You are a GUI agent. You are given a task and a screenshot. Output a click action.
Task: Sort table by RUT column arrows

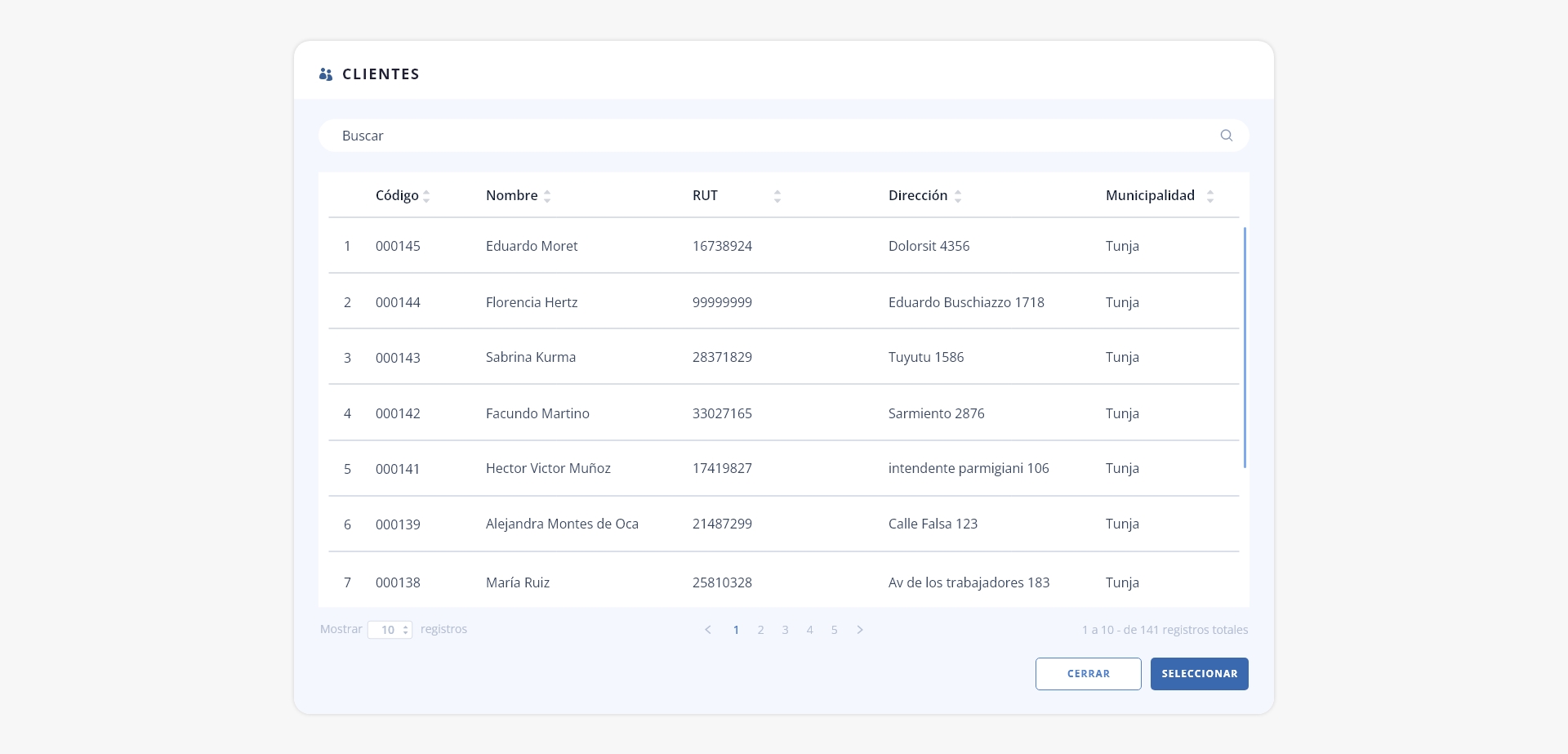(777, 196)
